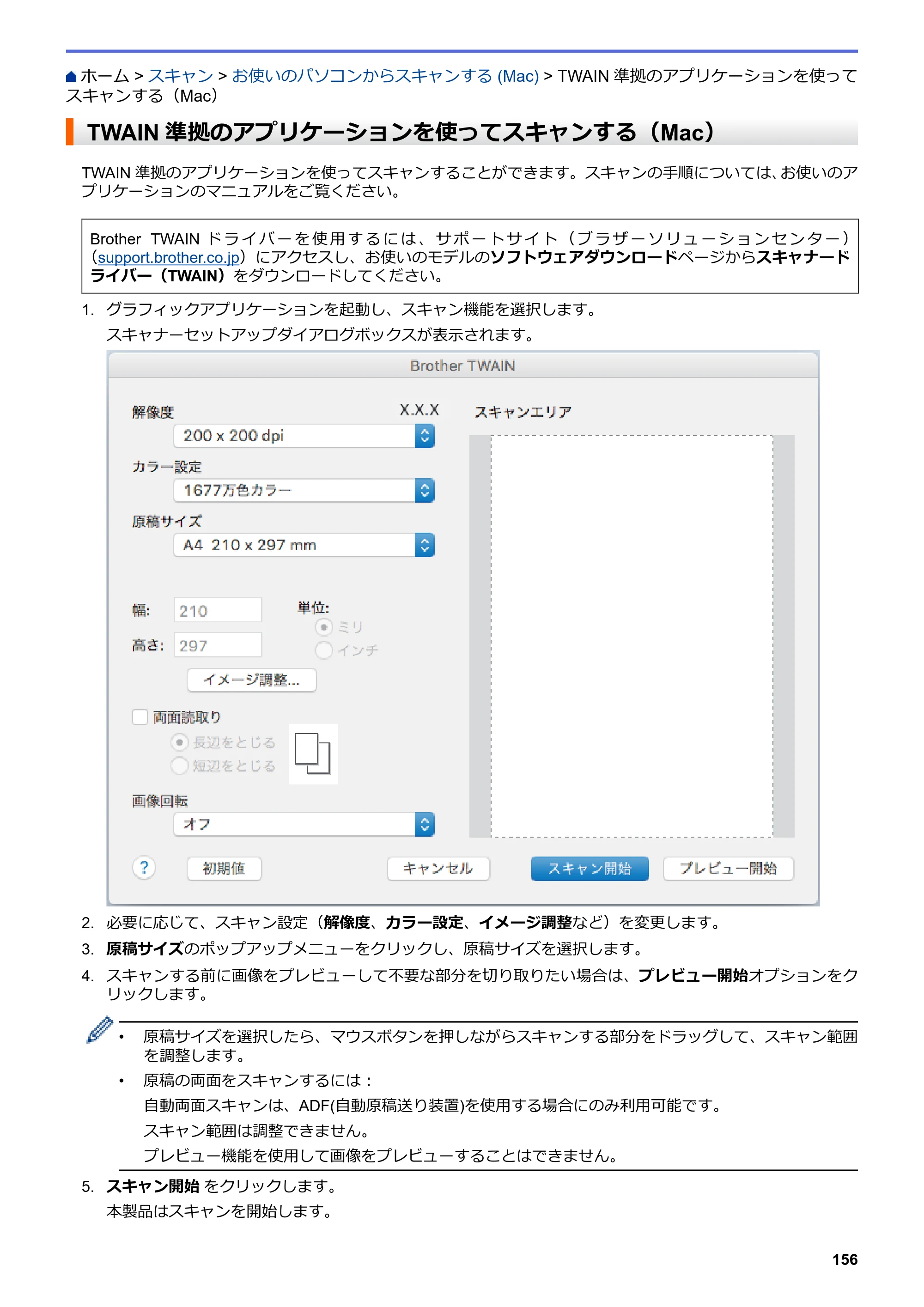The width and height of the screenshot is (924, 1307).
Task: Select the 長辺をとじる radio button
Action: point(179,742)
